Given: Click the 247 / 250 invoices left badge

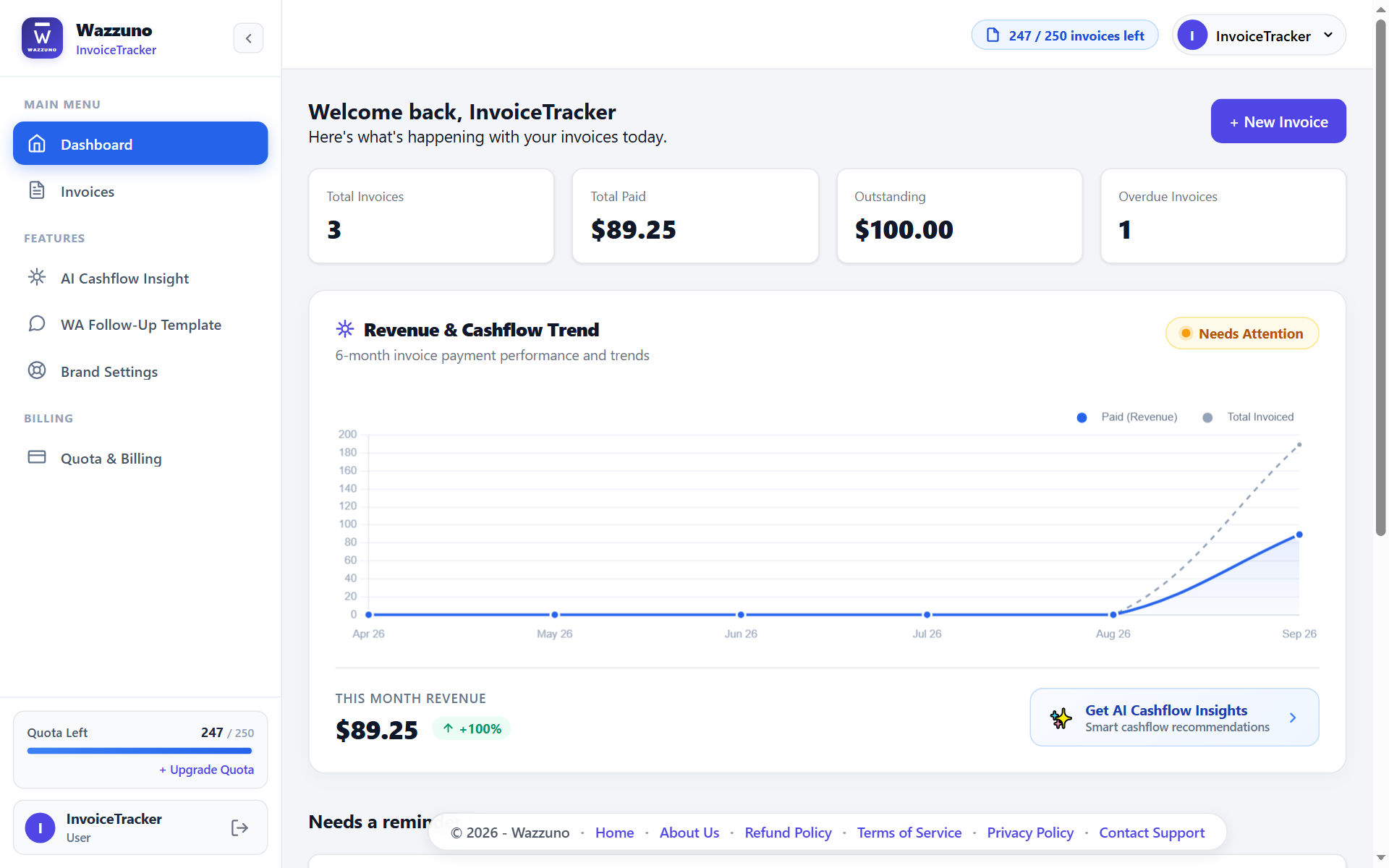Looking at the screenshot, I should click(1065, 35).
